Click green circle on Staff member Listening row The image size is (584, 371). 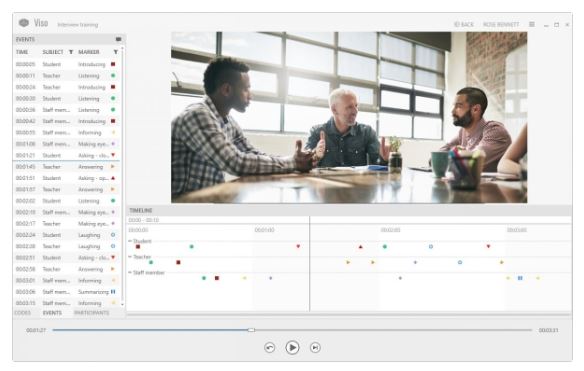point(113,110)
